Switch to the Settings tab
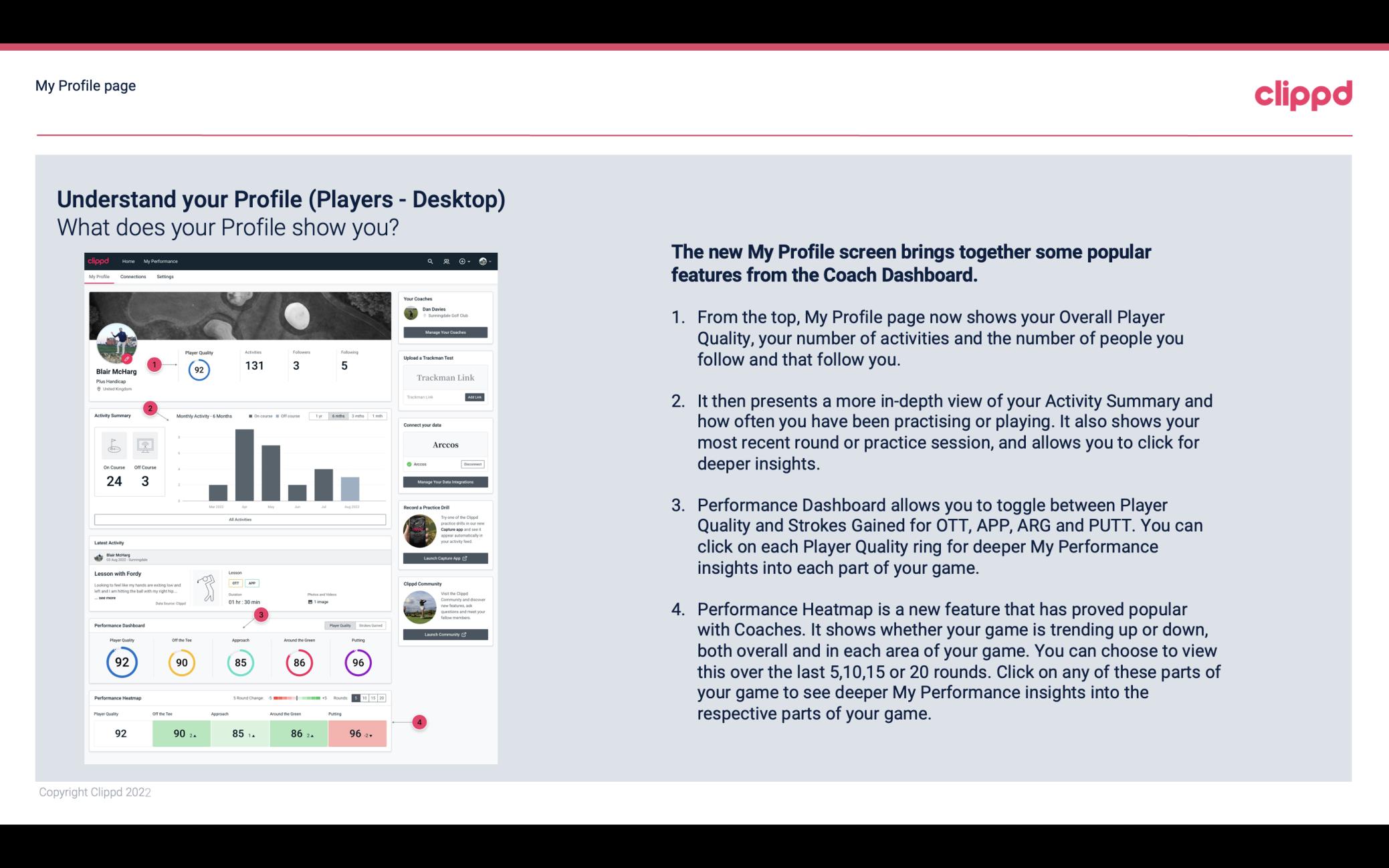Image resolution: width=1389 pixels, height=868 pixels. pyautogui.click(x=165, y=277)
